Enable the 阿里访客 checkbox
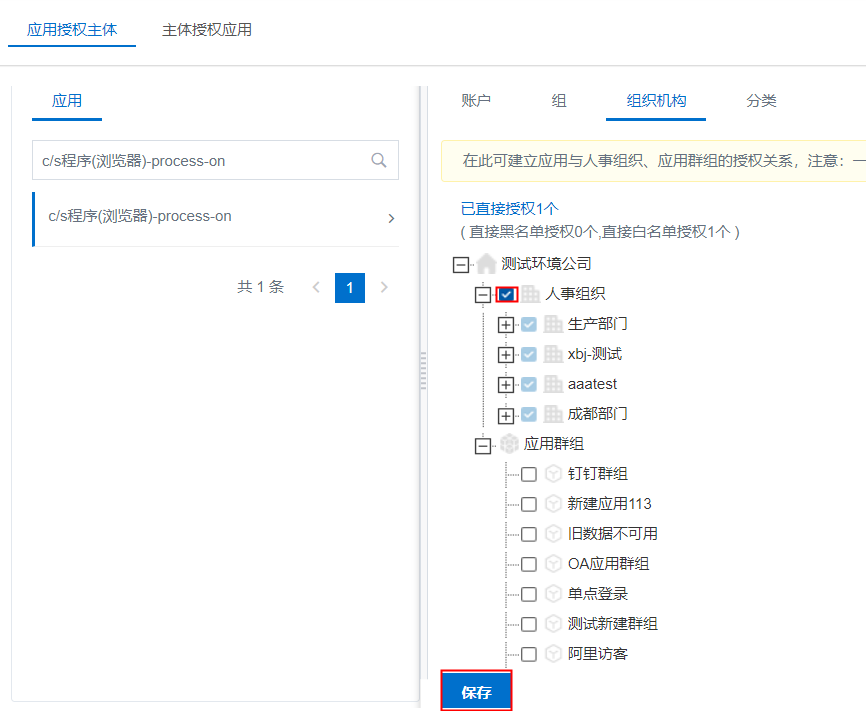The image size is (866, 711). tap(529, 654)
